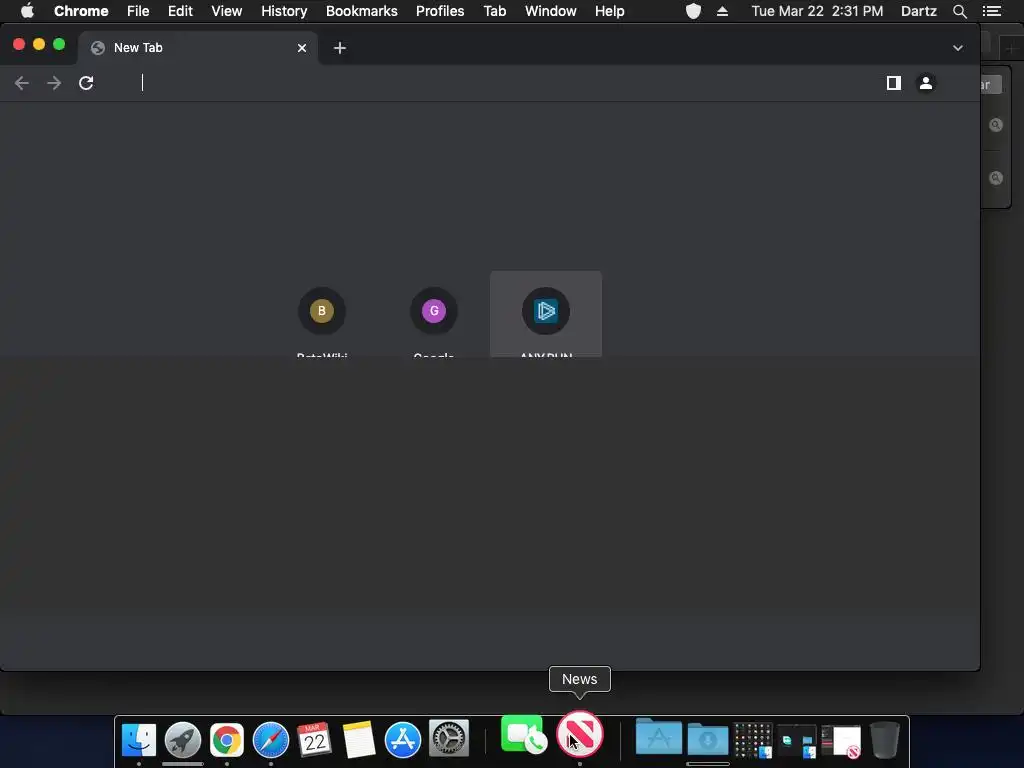The width and height of the screenshot is (1024, 768).
Task: Select the New Tab tab
Action: 198,48
